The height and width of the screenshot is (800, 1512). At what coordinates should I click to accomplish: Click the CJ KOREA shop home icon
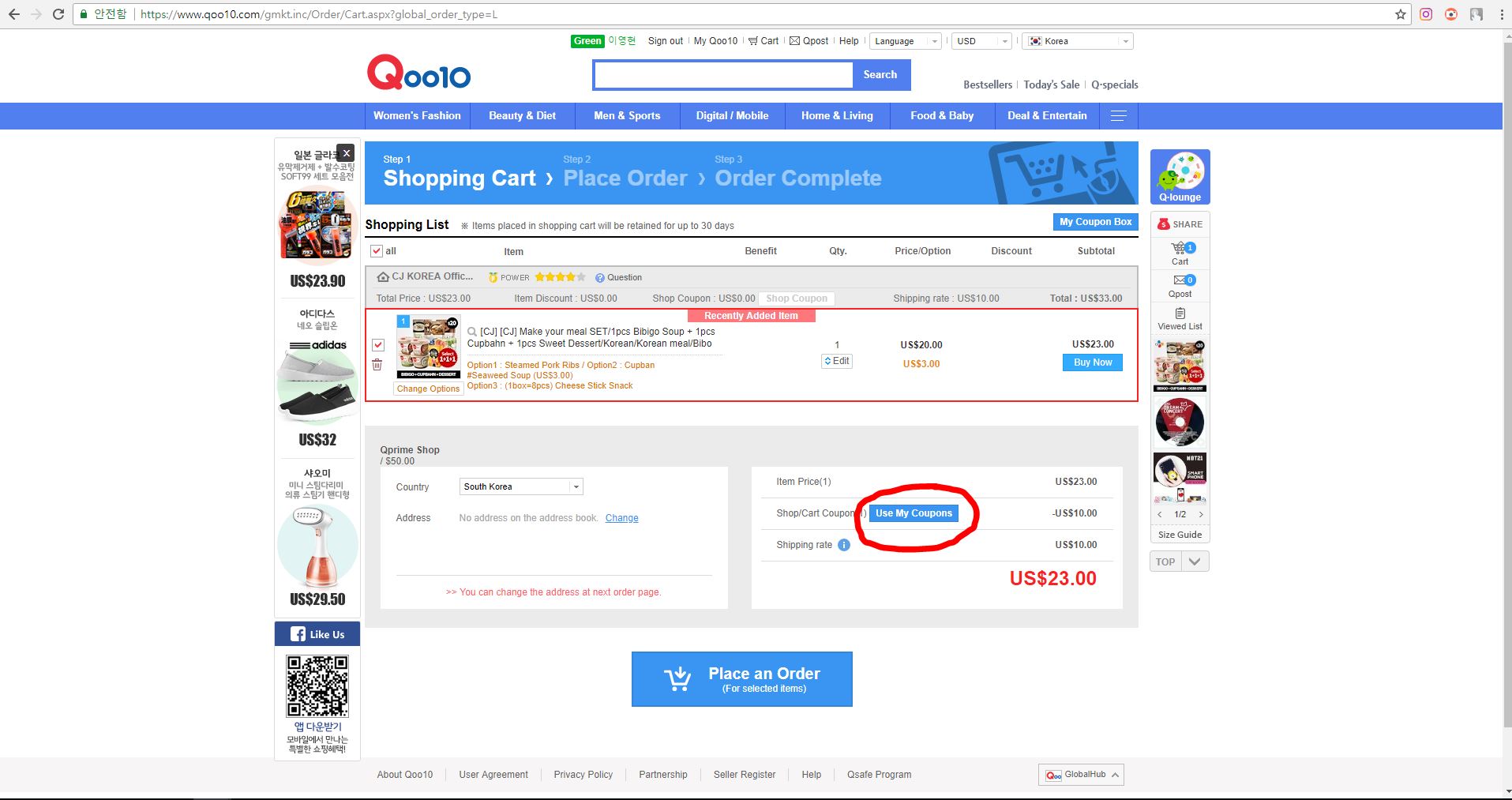coord(383,277)
